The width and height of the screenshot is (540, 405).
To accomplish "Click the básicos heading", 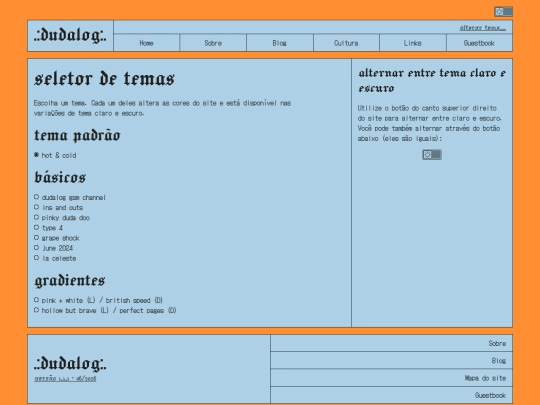I will [60, 177].
